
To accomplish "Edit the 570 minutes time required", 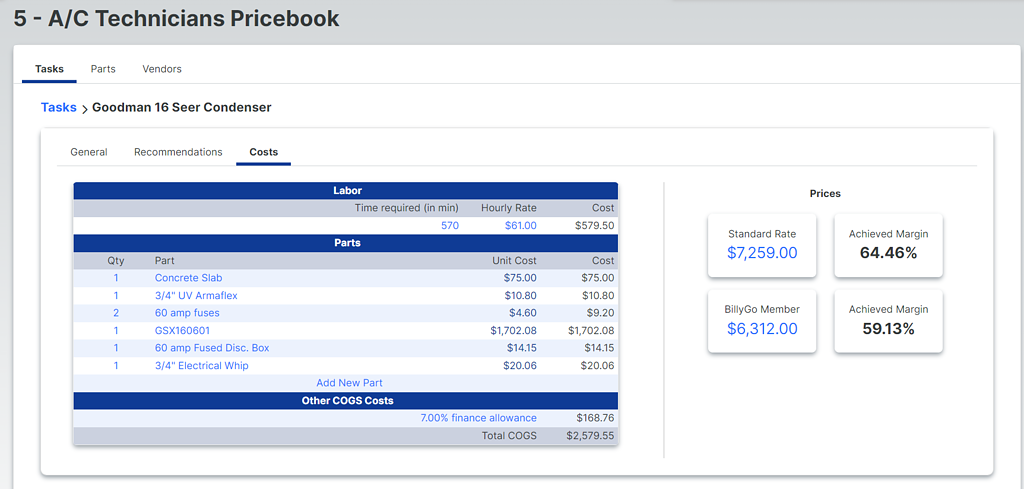I will [450, 225].
